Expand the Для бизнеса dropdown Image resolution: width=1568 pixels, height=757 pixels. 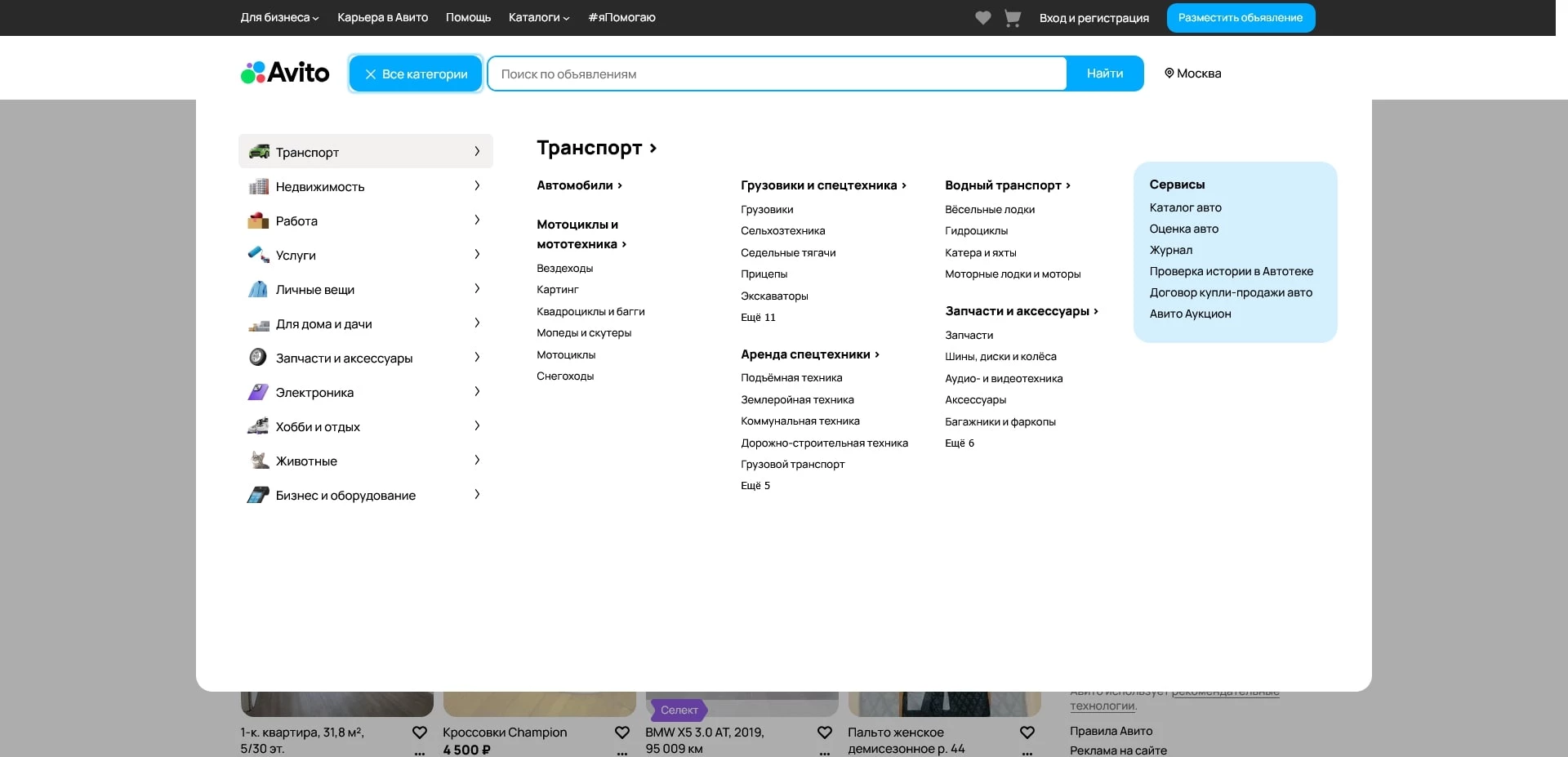click(x=279, y=18)
